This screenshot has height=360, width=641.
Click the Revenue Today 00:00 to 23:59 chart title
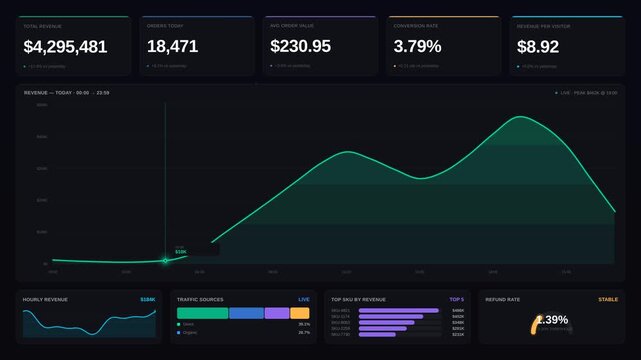[67, 93]
